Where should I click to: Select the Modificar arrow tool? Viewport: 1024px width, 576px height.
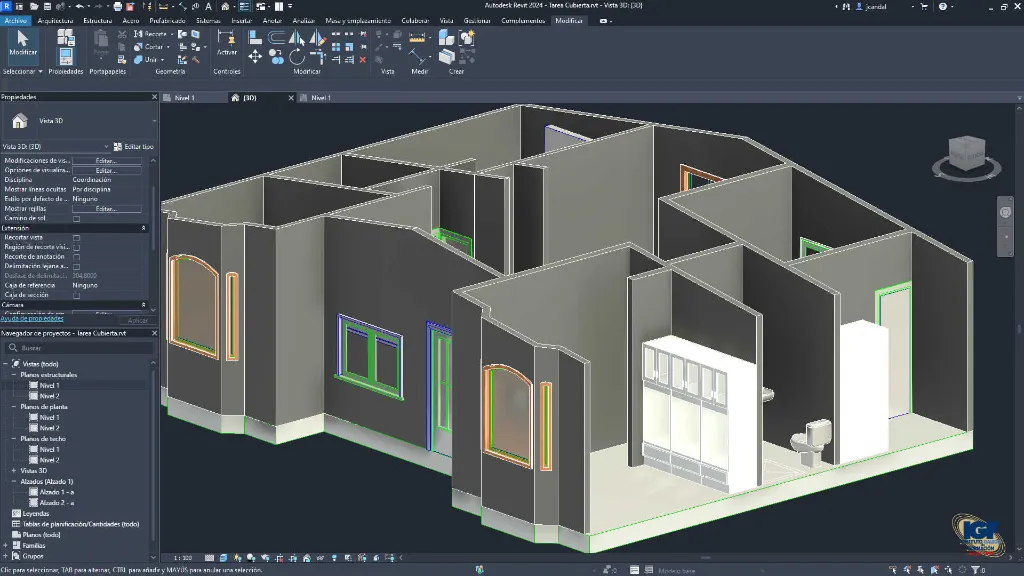(x=23, y=44)
